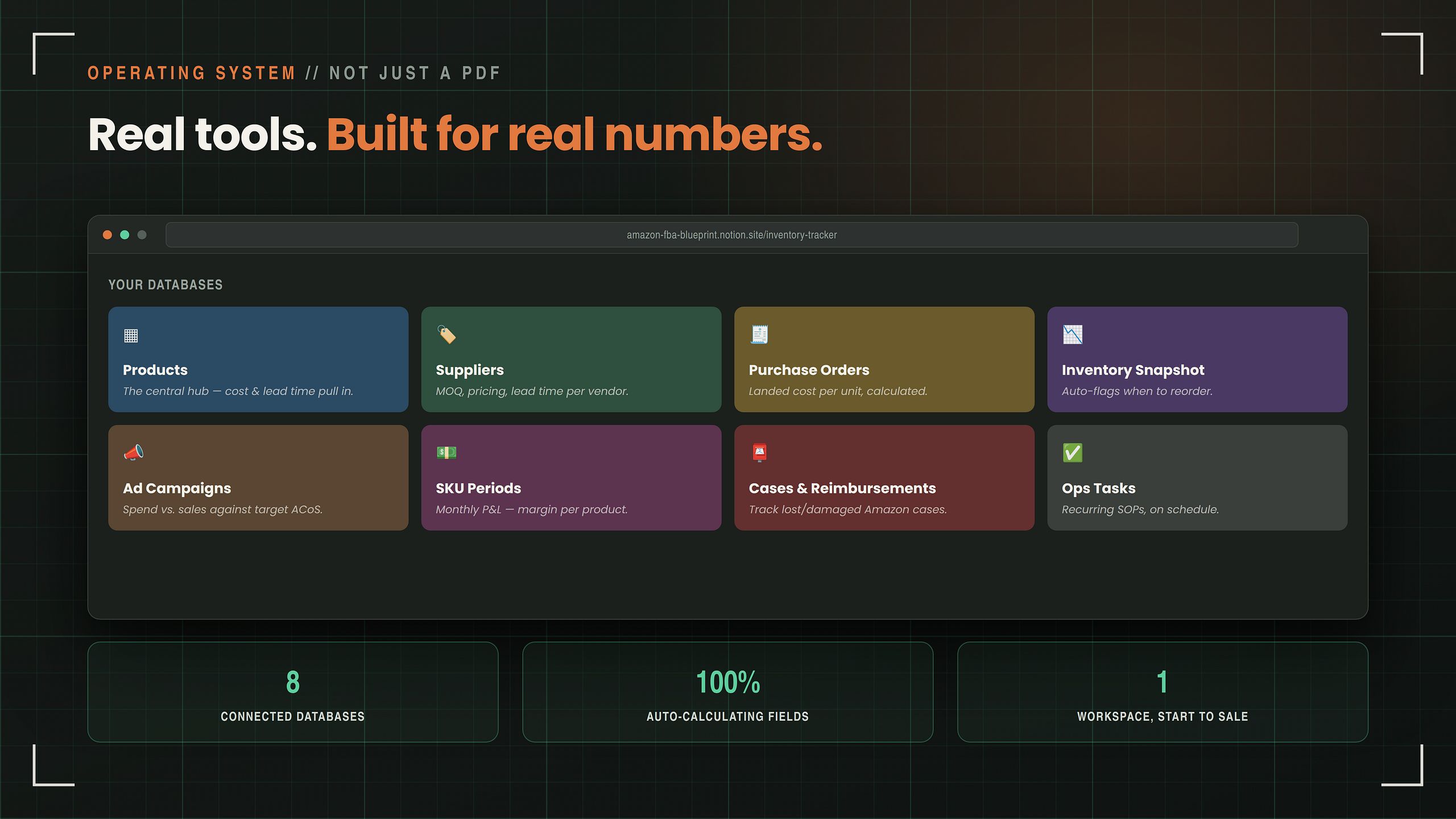The width and height of the screenshot is (1456, 819).
Task: Click the 'YOUR DATABASES' section label
Action: [x=166, y=284]
